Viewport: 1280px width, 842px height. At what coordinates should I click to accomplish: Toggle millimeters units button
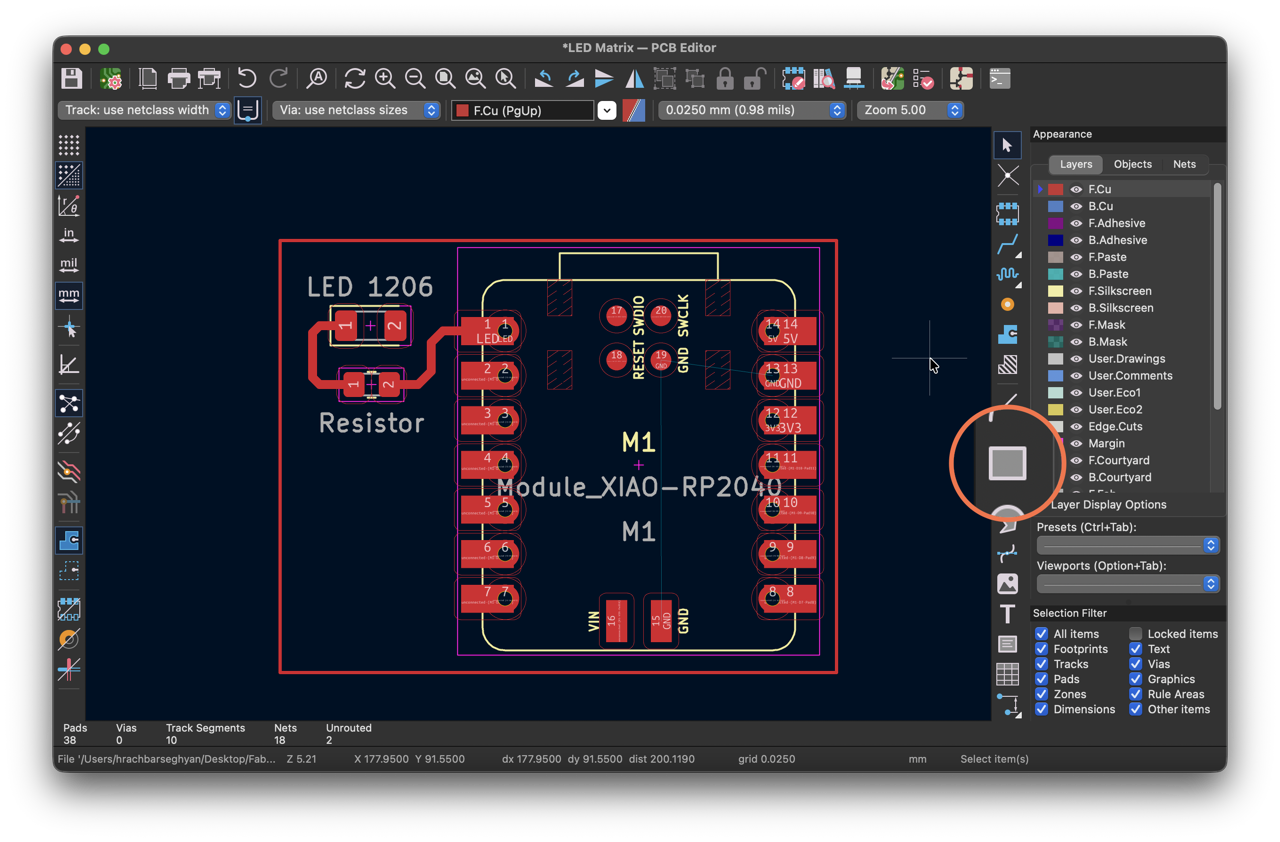(x=69, y=295)
